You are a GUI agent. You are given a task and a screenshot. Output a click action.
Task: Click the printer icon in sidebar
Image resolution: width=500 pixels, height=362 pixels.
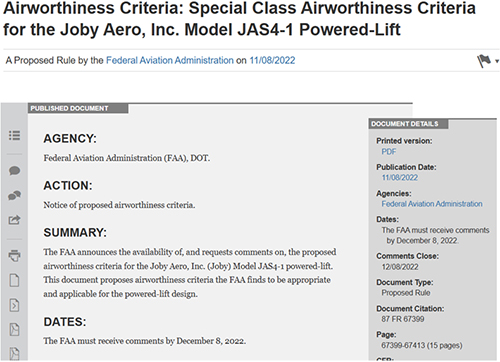pos(14,256)
